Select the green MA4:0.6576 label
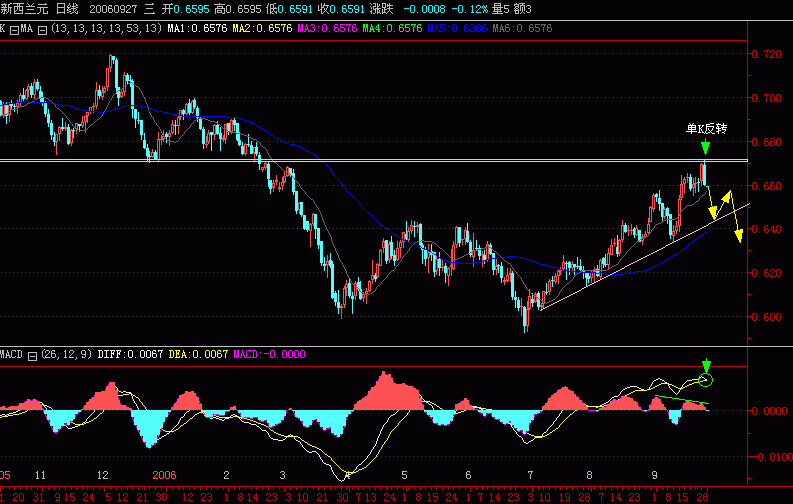The width and height of the screenshot is (793, 504). pyautogui.click(x=392, y=29)
